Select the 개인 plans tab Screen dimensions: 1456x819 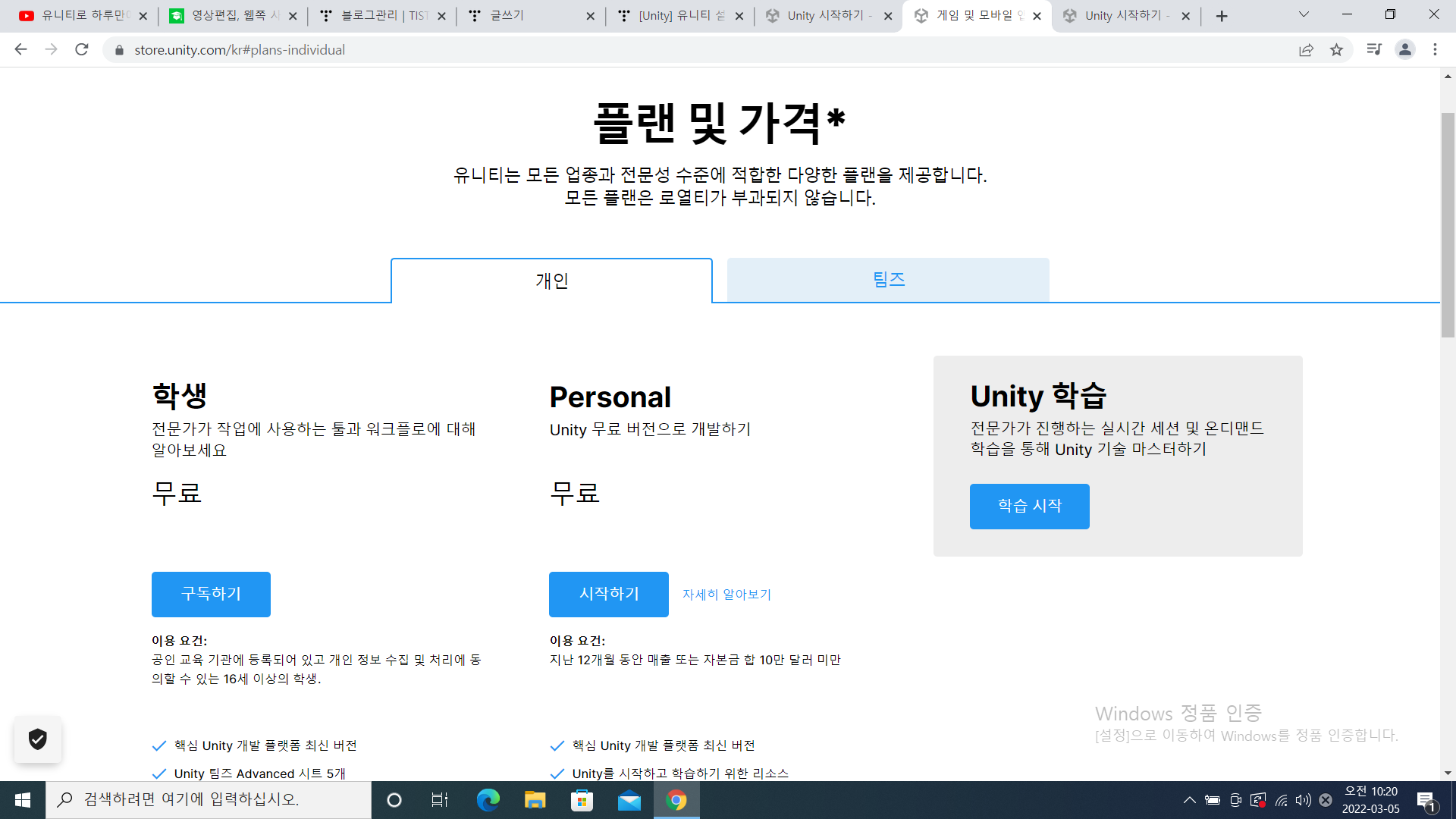pyautogui.click(x=551, y=281)
